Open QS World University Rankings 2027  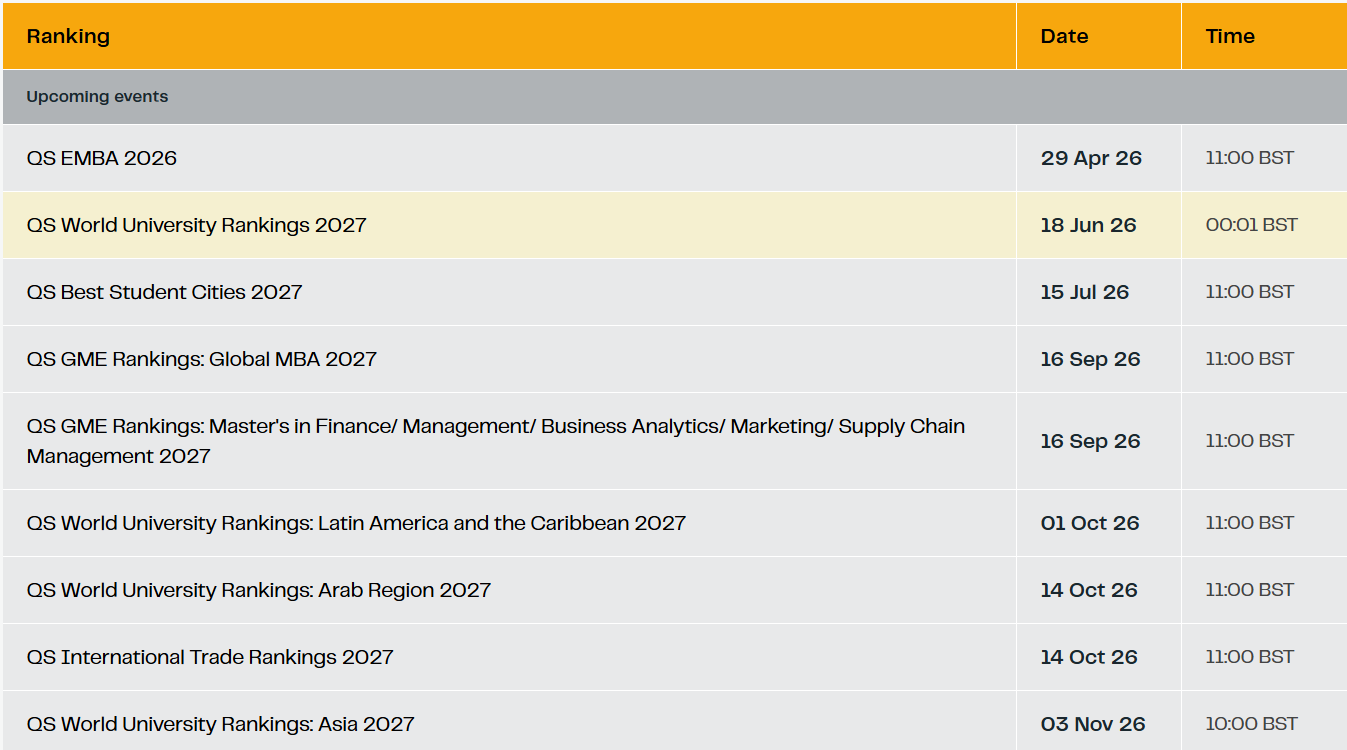coord(197,225)
